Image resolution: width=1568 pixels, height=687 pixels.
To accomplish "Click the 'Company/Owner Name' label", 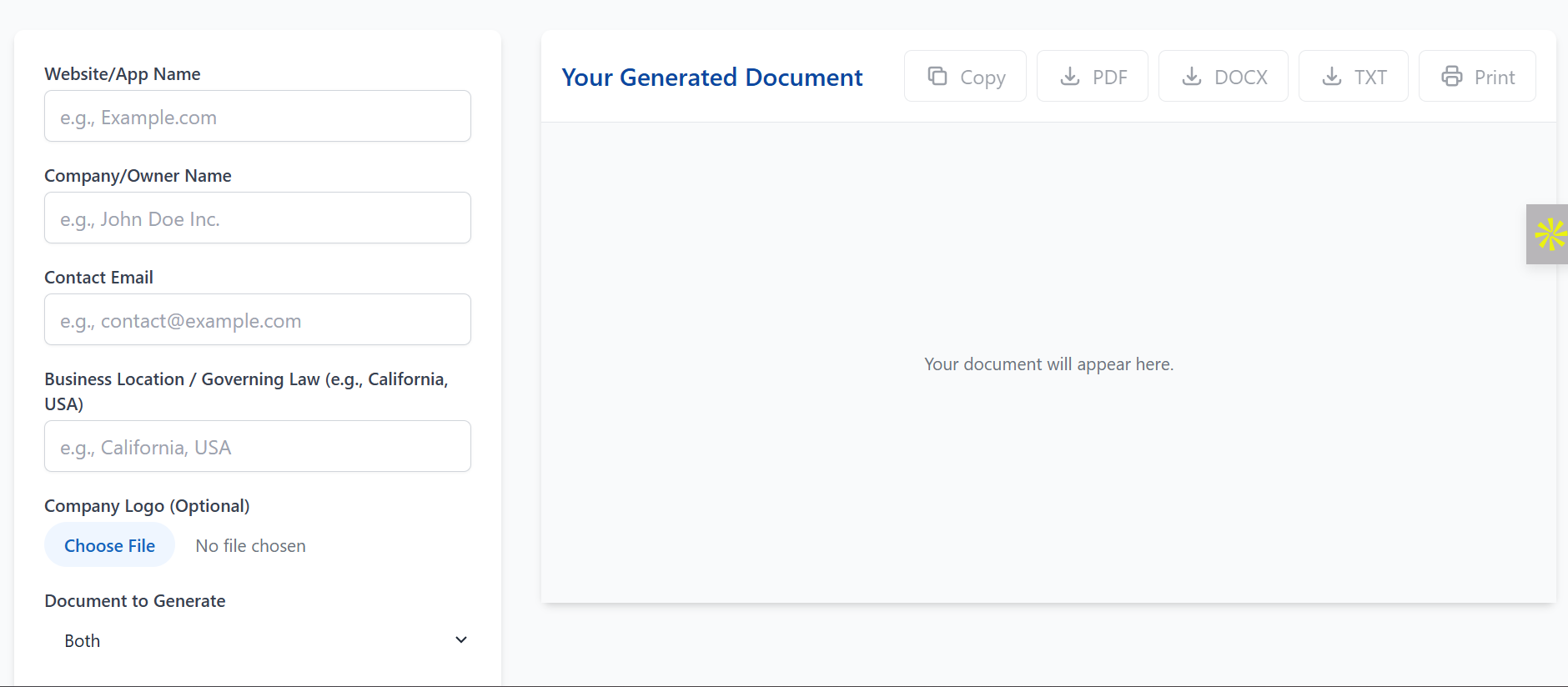I will click(138, 176).
